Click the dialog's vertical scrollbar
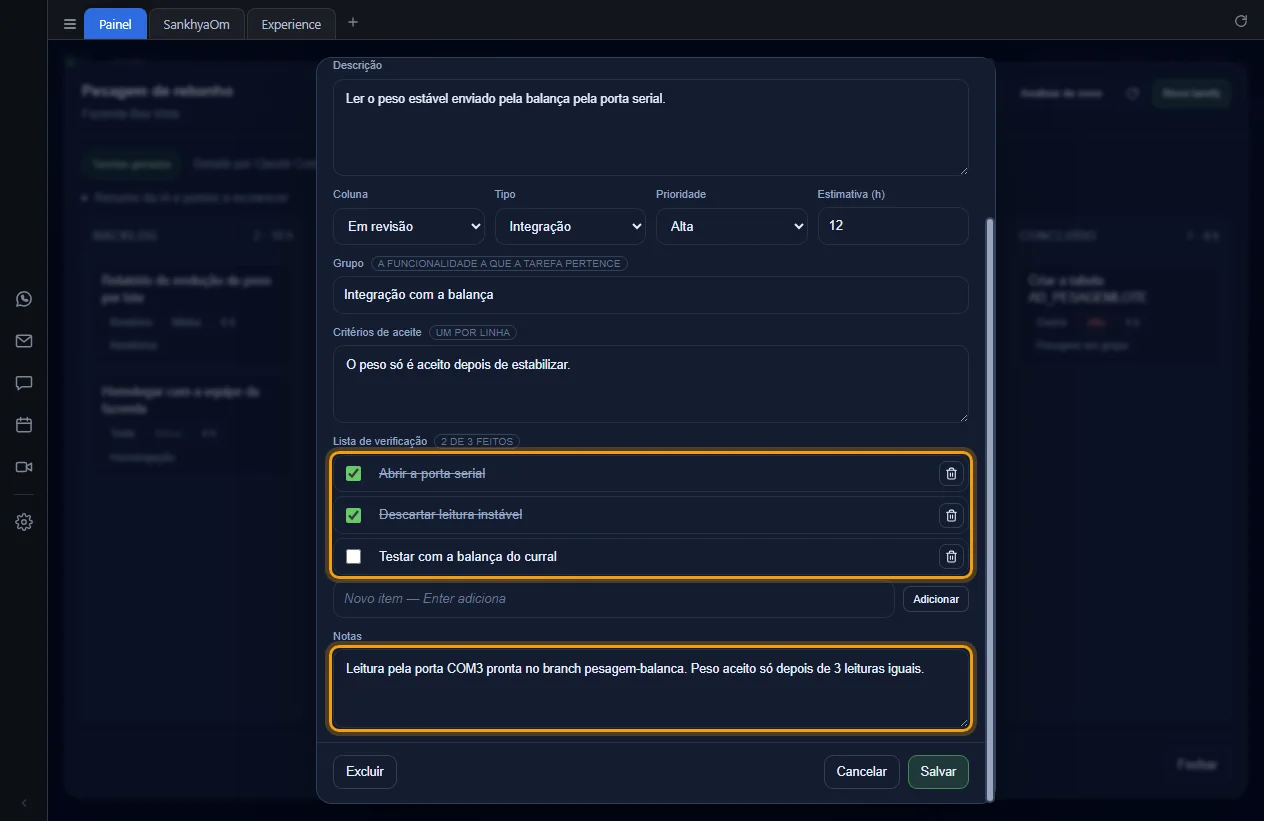Screen dimensions: 1264x821 pos(991,510)
